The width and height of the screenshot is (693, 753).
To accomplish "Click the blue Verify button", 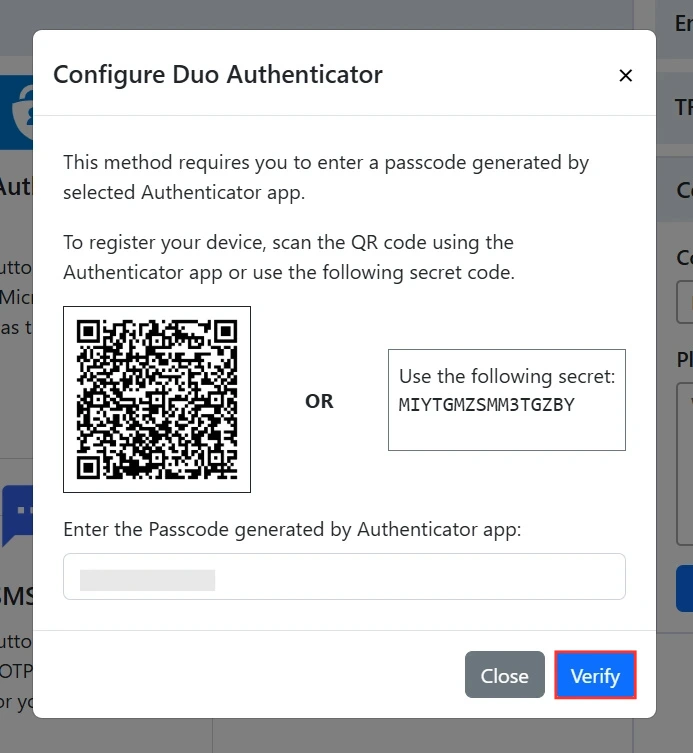I will coord(595,675).
